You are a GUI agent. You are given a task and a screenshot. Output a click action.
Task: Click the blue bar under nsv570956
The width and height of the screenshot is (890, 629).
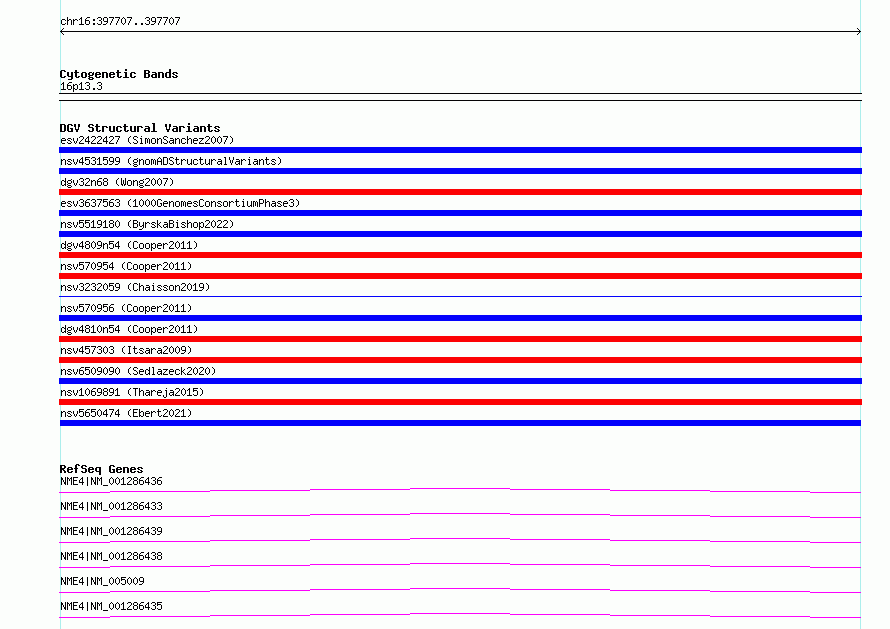(460, 318)
